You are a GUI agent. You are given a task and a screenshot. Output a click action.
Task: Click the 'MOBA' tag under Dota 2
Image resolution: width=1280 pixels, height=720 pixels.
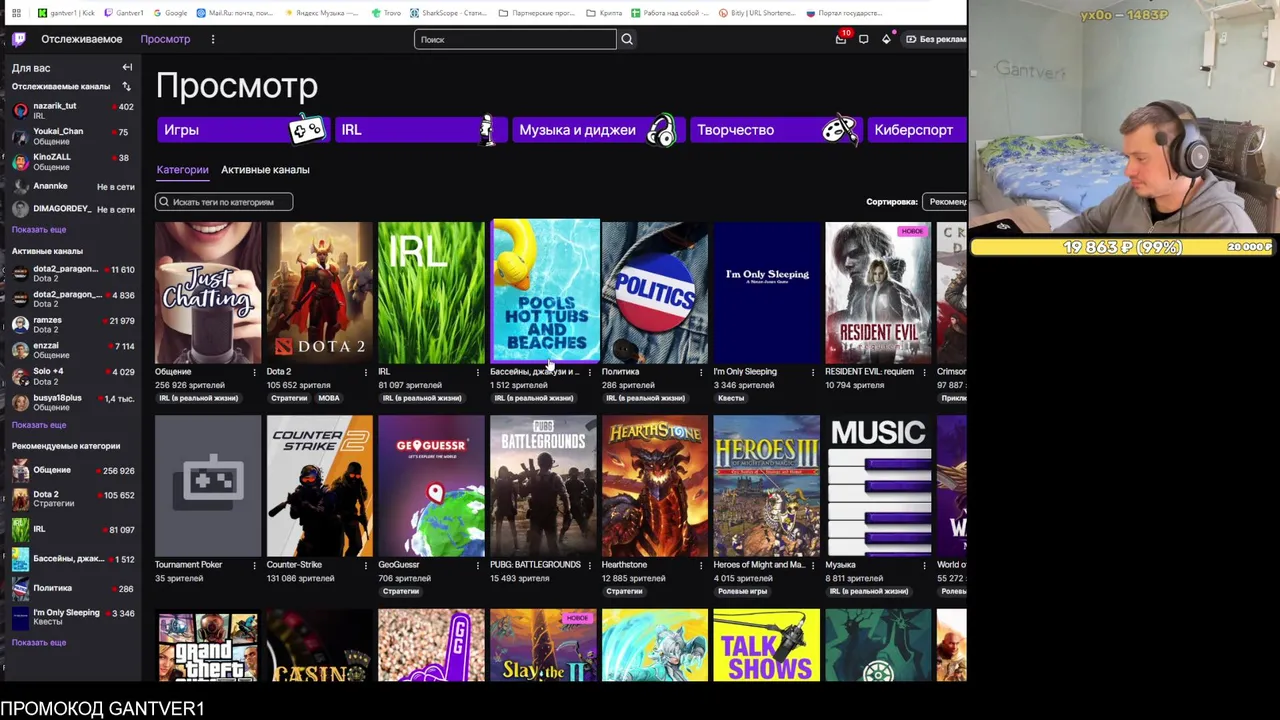tap(329, 398)
